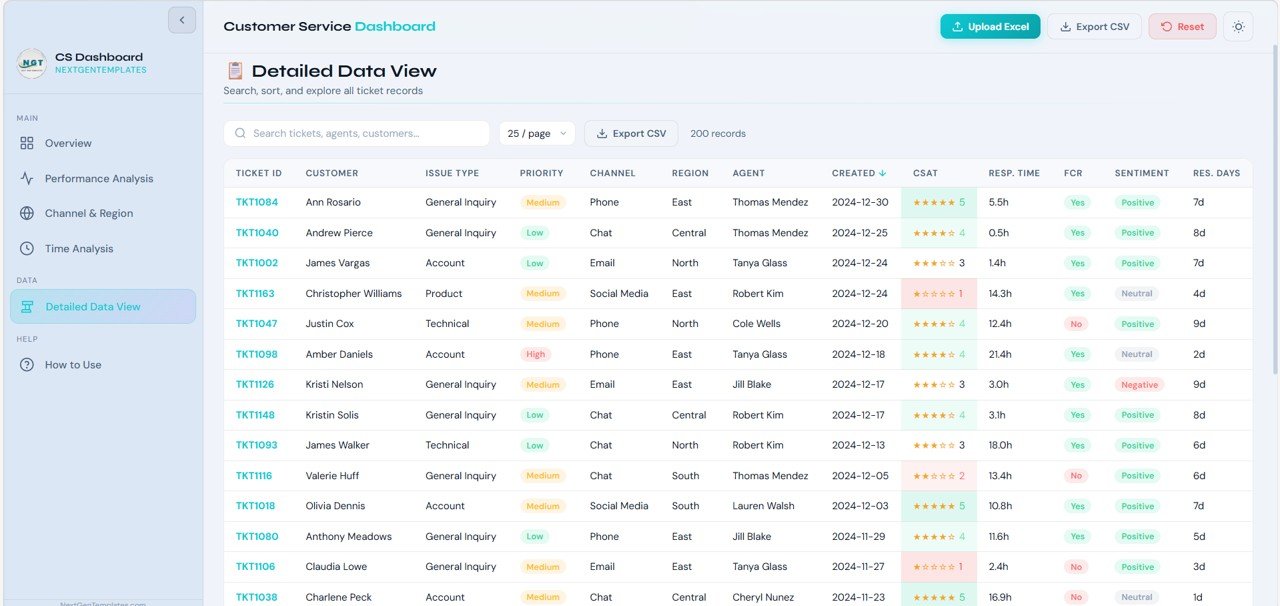
Task: Open help via the How to Use icon
Action: coord(26,365)
